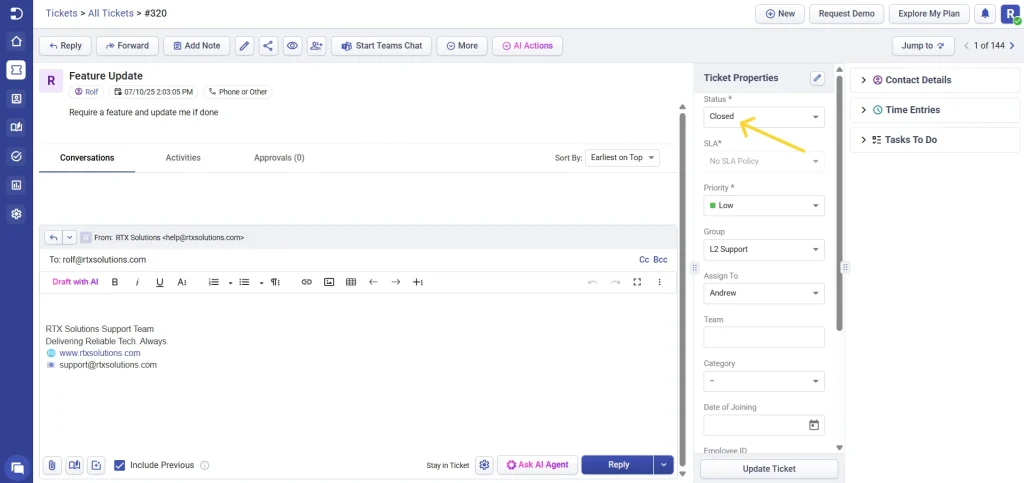This screenshot has width=1024, height=483.
Task: Click the share ticket icon
Action: [267, 46]
